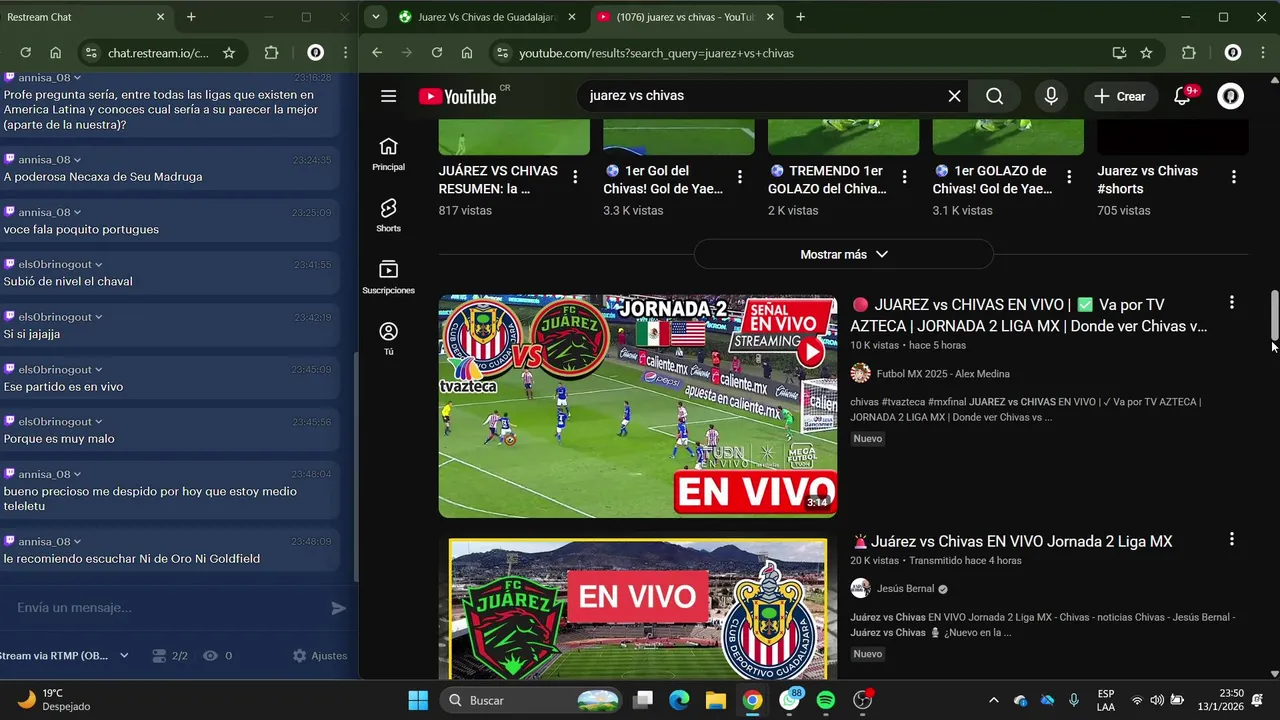
Task: Click the Crear button
Action: [1120, 96]
